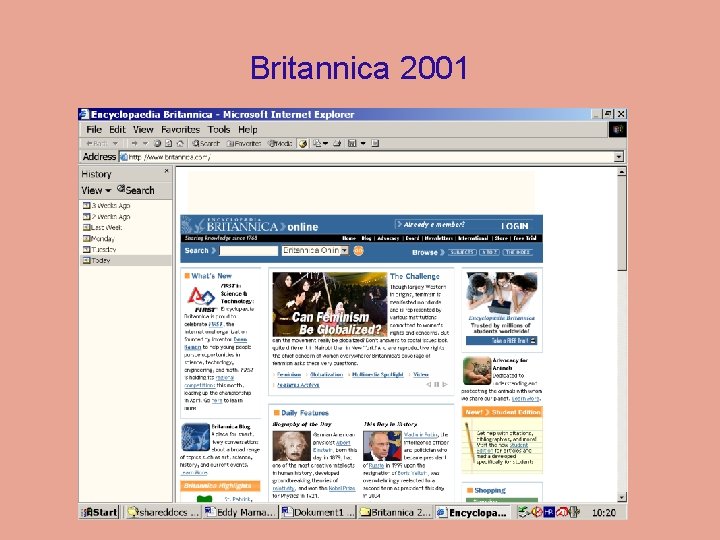Open the Search toolbar button
Screen dimensions: 720x540
[206, 143]
